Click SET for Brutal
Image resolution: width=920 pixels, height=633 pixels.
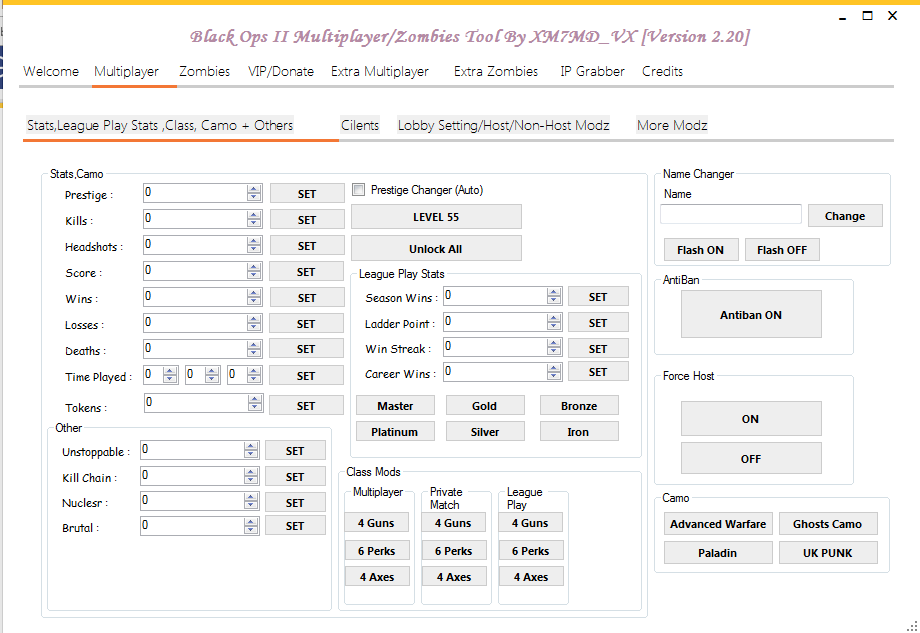pos(295,526)
